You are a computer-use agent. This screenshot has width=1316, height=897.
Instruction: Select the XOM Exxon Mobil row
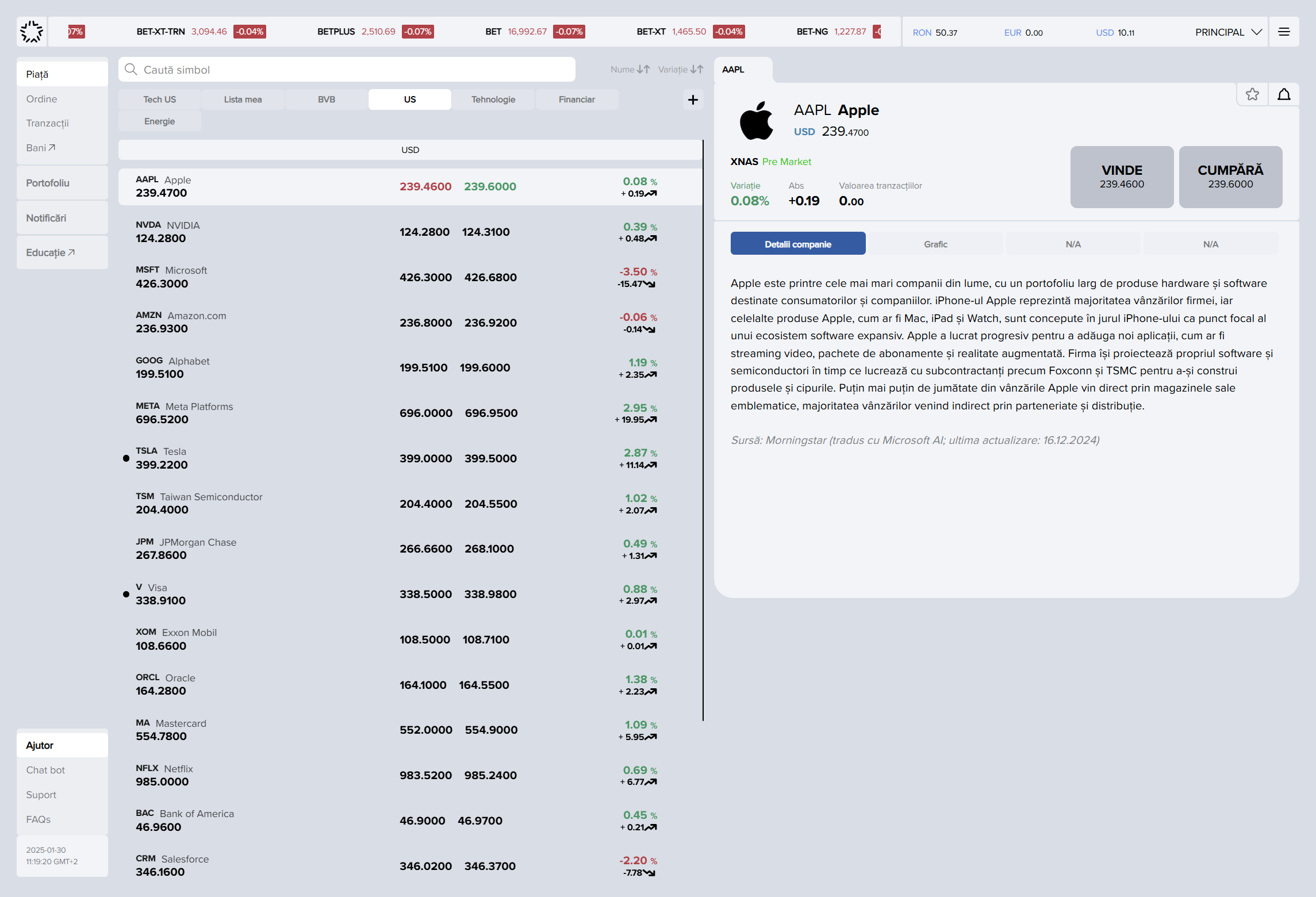click(410, 639)
